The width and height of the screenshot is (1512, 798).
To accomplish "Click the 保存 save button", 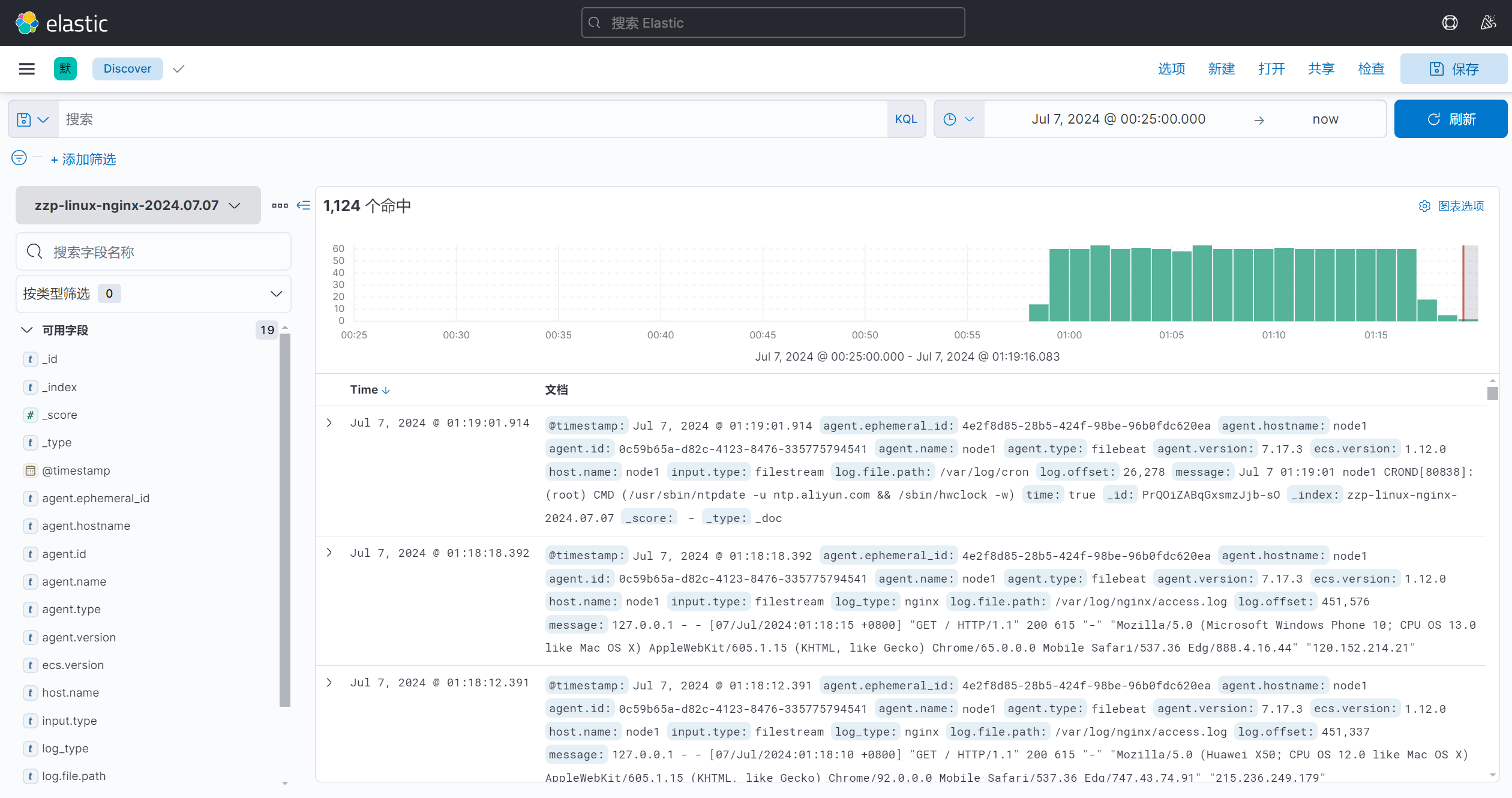I will [x=1453, y=69].
